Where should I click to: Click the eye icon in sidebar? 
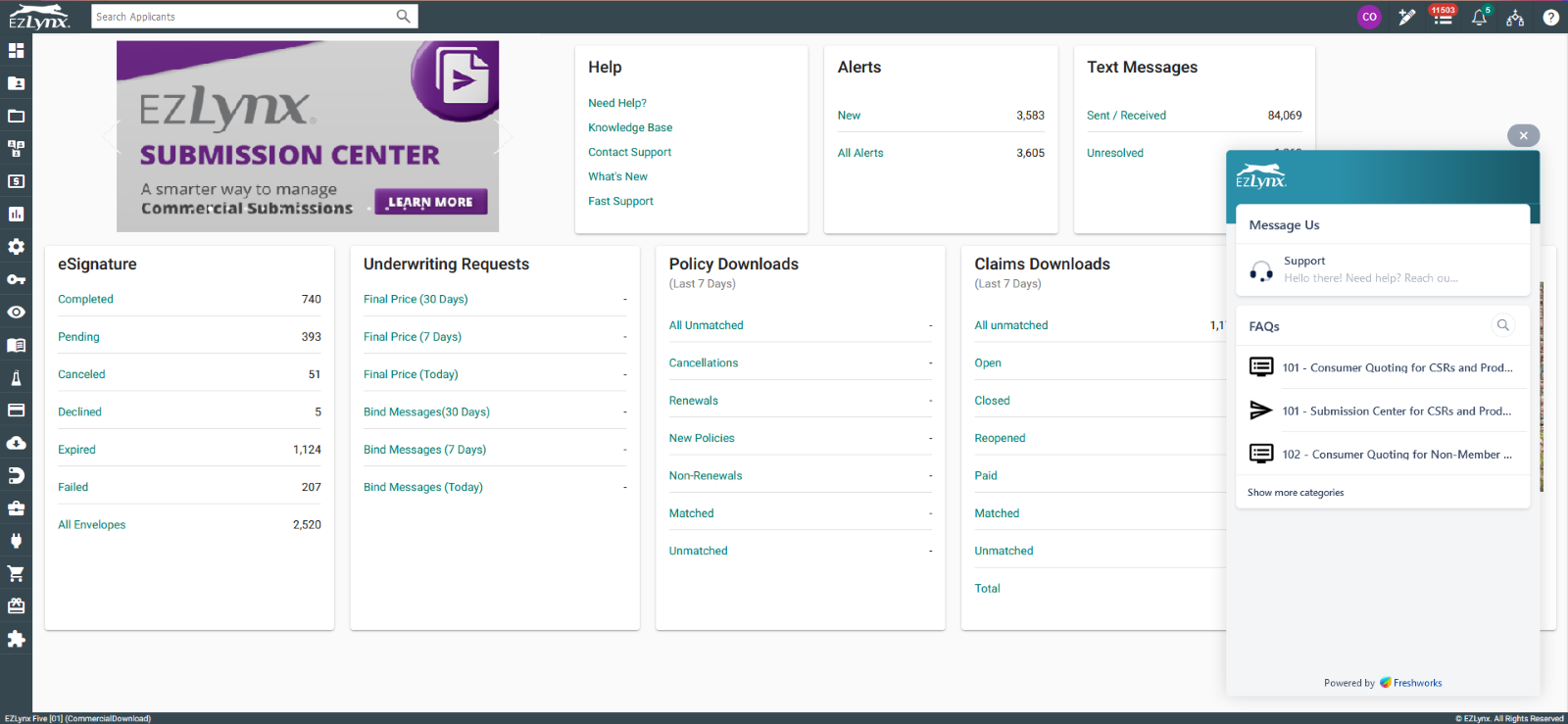pos(16,313)
